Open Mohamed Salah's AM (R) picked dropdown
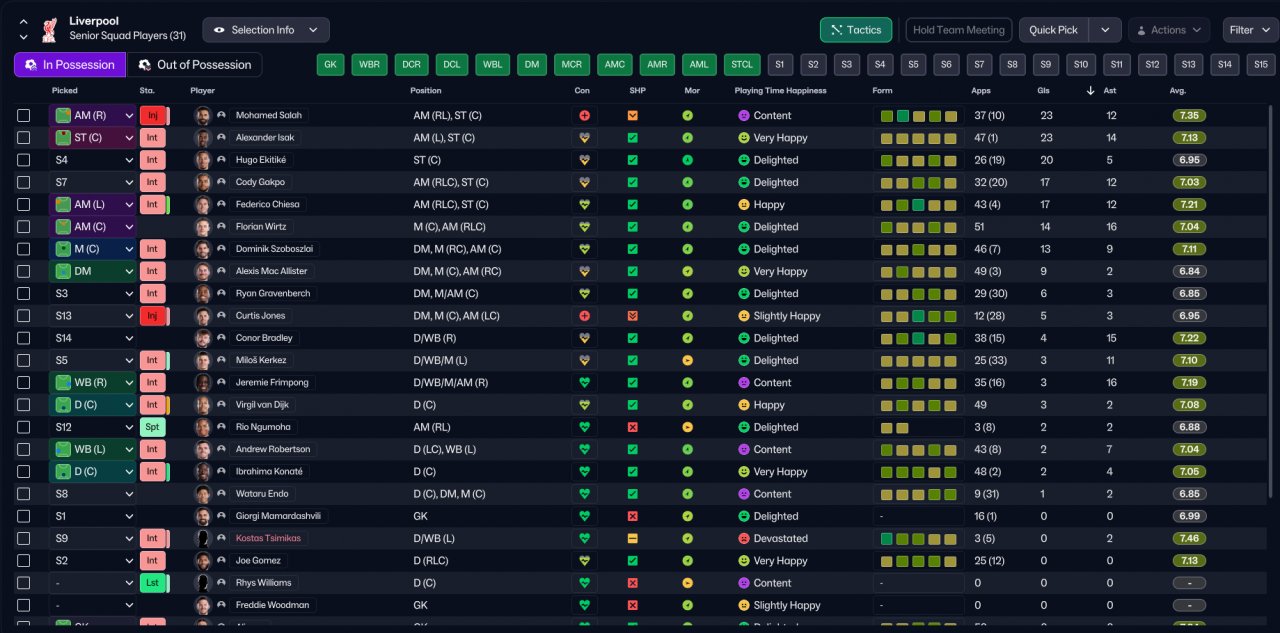The width and height of the screenshot is (1280, 633). click(x=93, y=115)
